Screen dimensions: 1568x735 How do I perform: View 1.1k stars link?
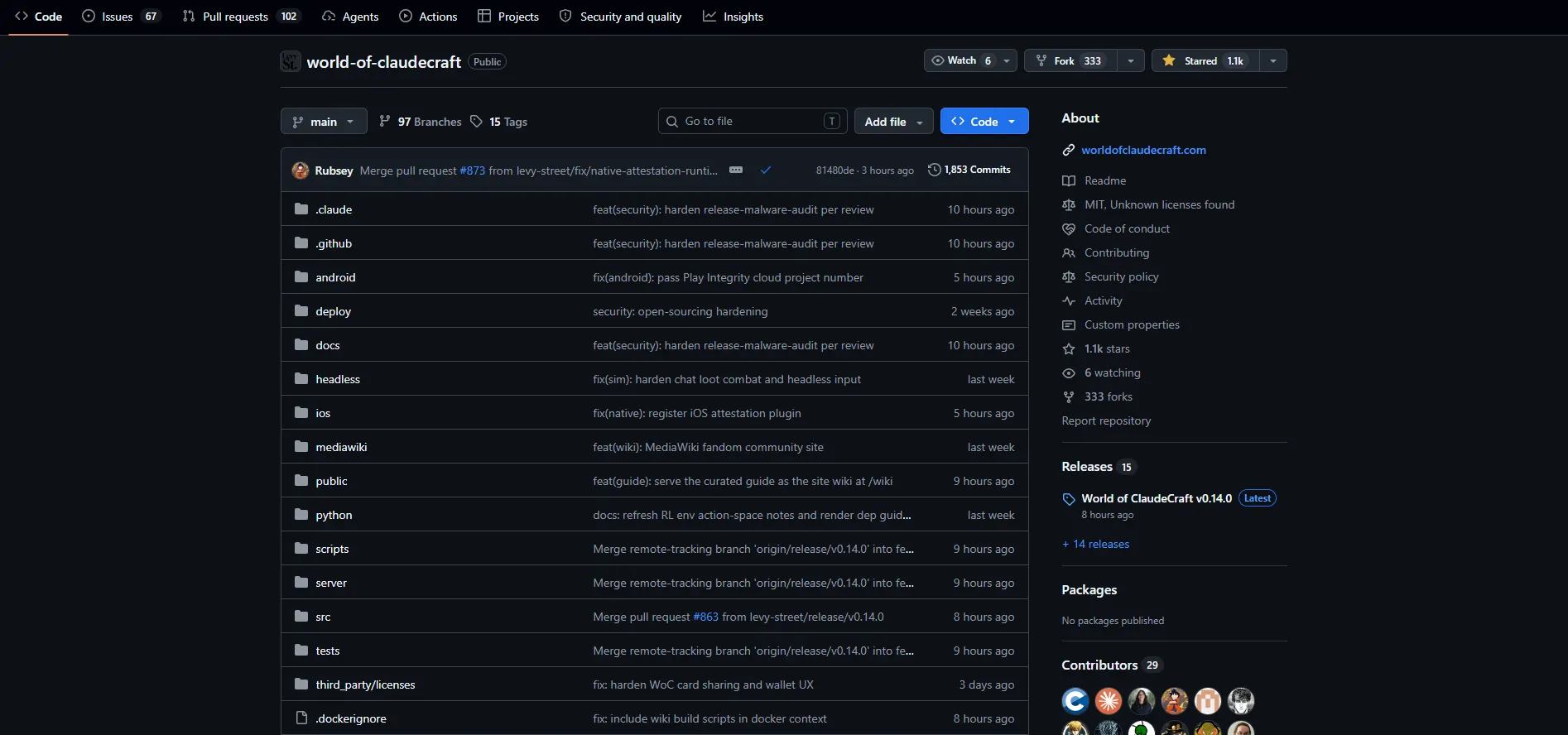pyautogui.click(x=1107, y=348)
